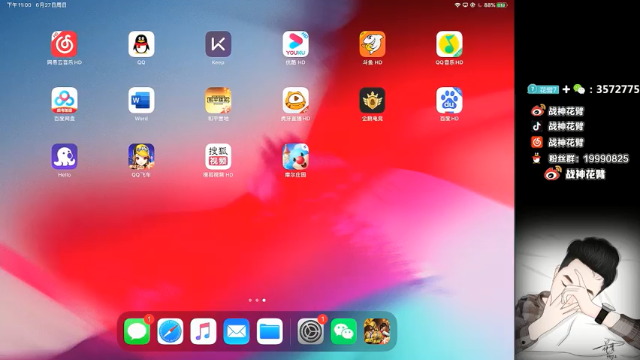Open WeChat from the dock
This screenshot has width=640, height=360.
tap(344, 331)
